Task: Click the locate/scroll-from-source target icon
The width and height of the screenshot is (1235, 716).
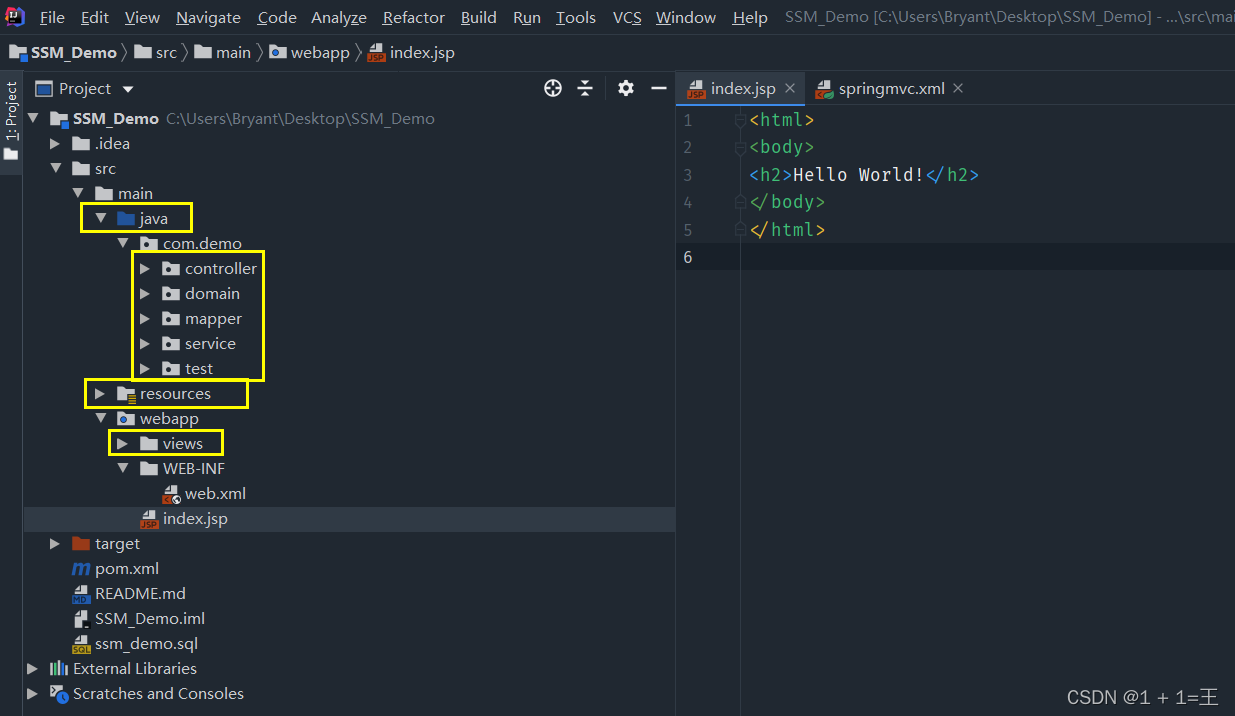Action: click(553, 88)
